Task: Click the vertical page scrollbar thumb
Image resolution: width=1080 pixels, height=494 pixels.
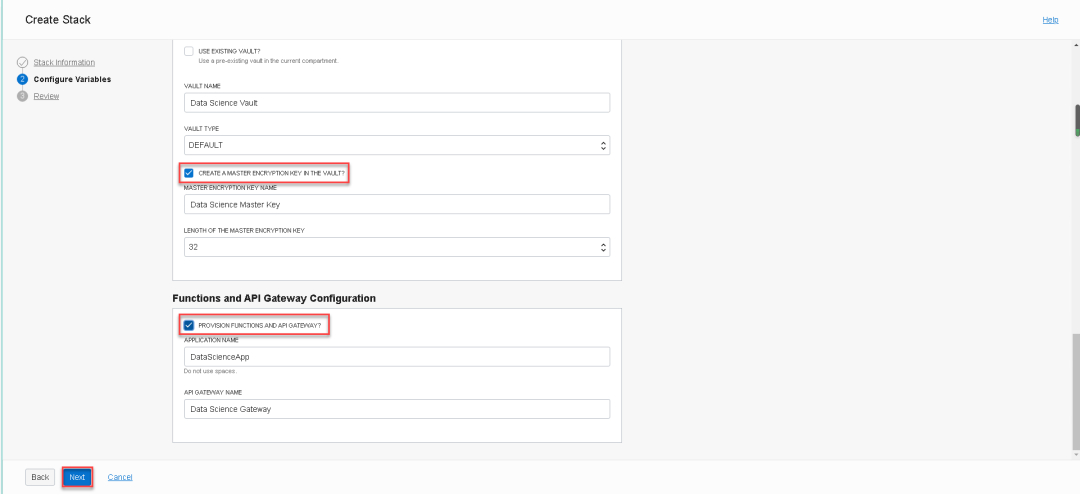Action: (1076, 120)
